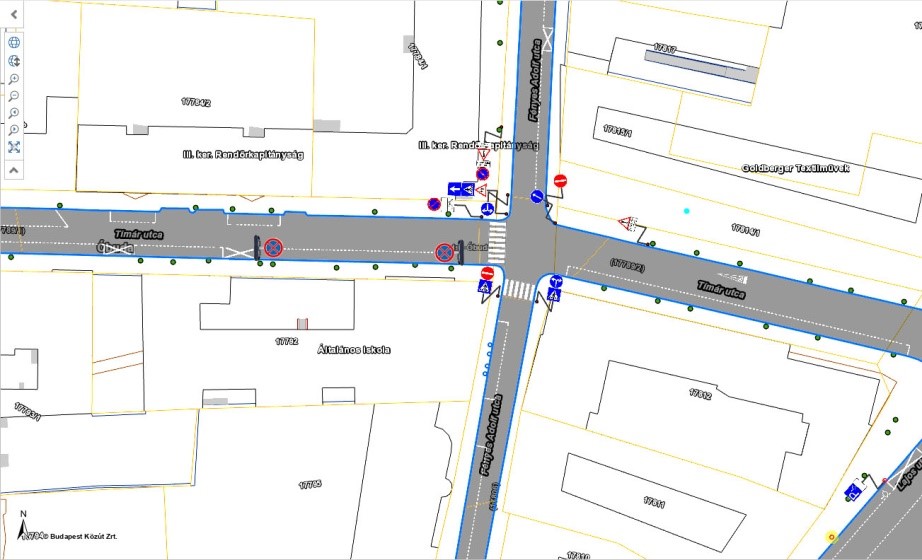Click the yellow circle marker at bottom right

831,537
